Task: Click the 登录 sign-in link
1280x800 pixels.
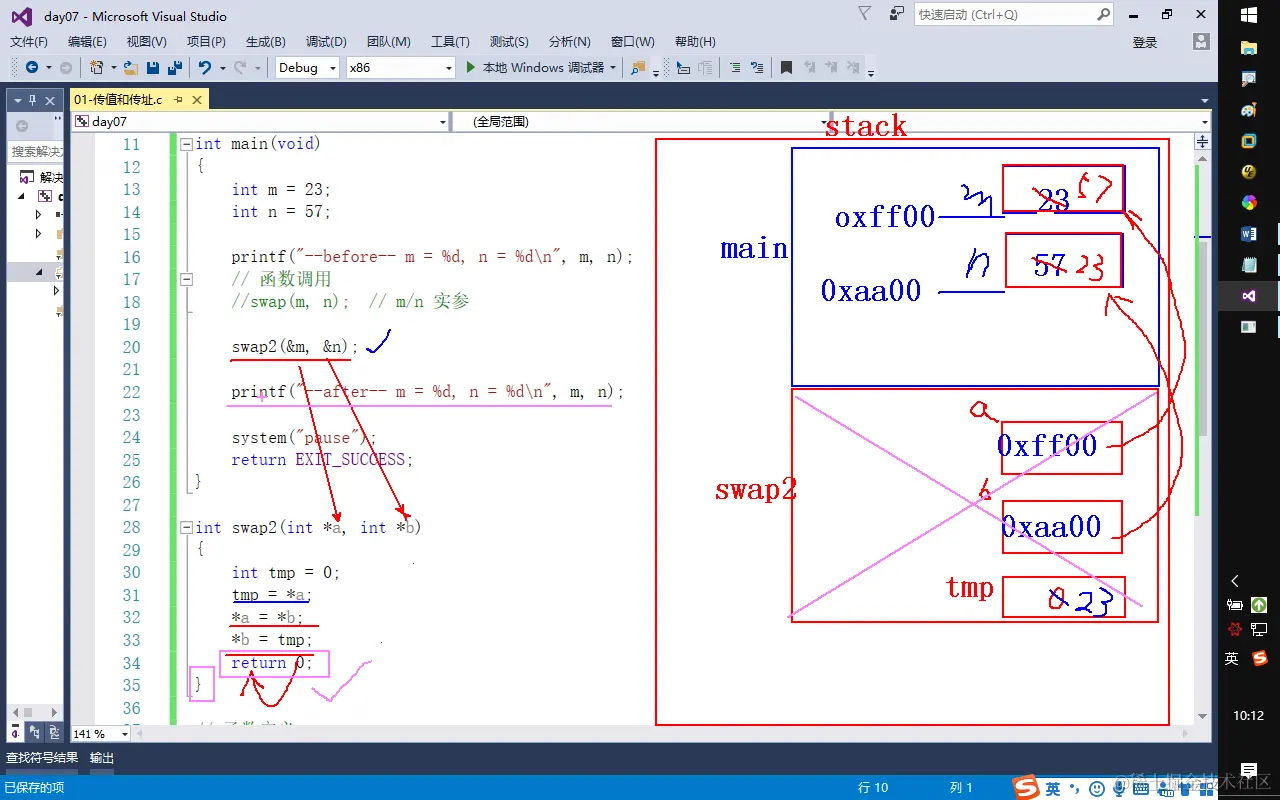Action: coord(1145,42)
